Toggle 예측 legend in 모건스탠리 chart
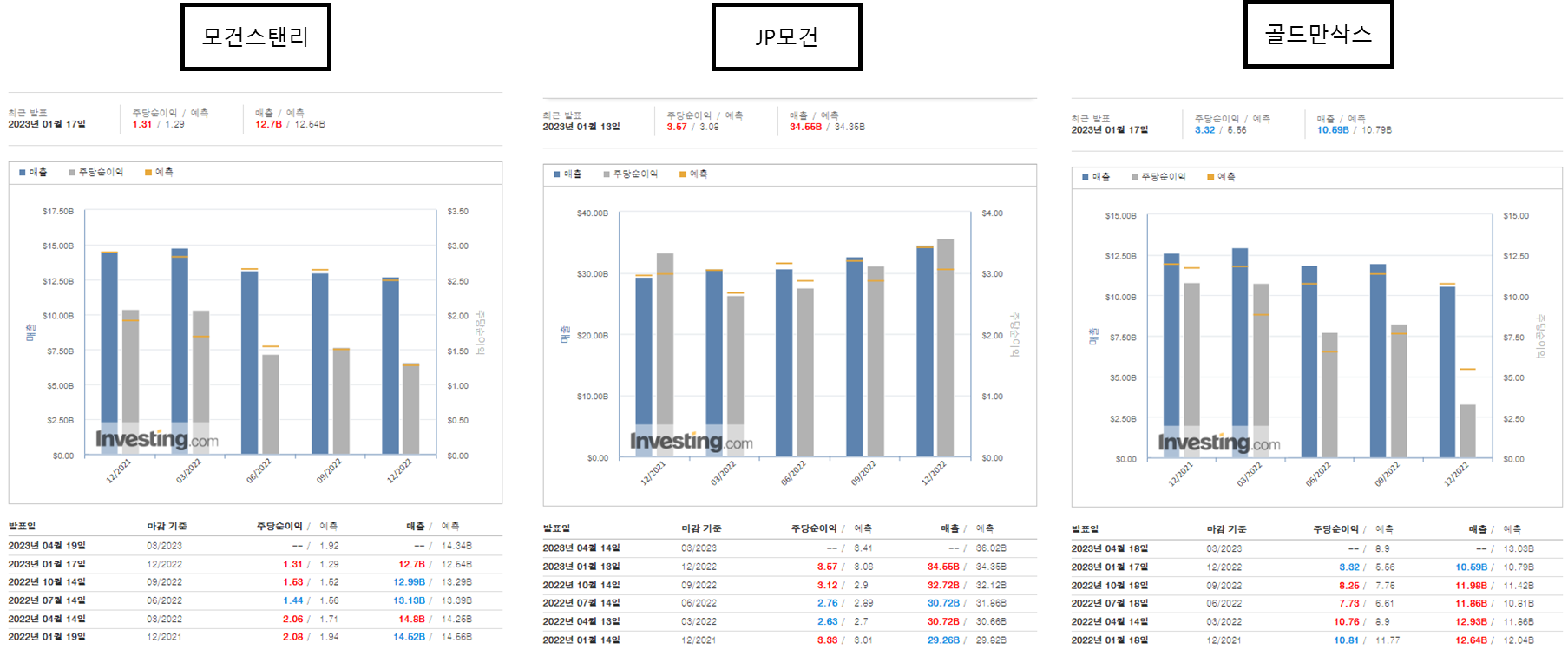 pos(160,172)
